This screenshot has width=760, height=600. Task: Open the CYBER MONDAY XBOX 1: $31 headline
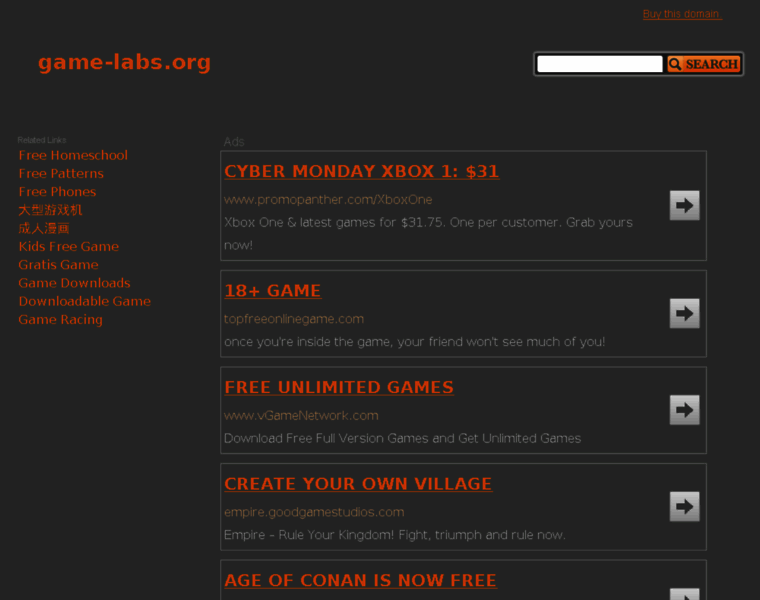362,172
